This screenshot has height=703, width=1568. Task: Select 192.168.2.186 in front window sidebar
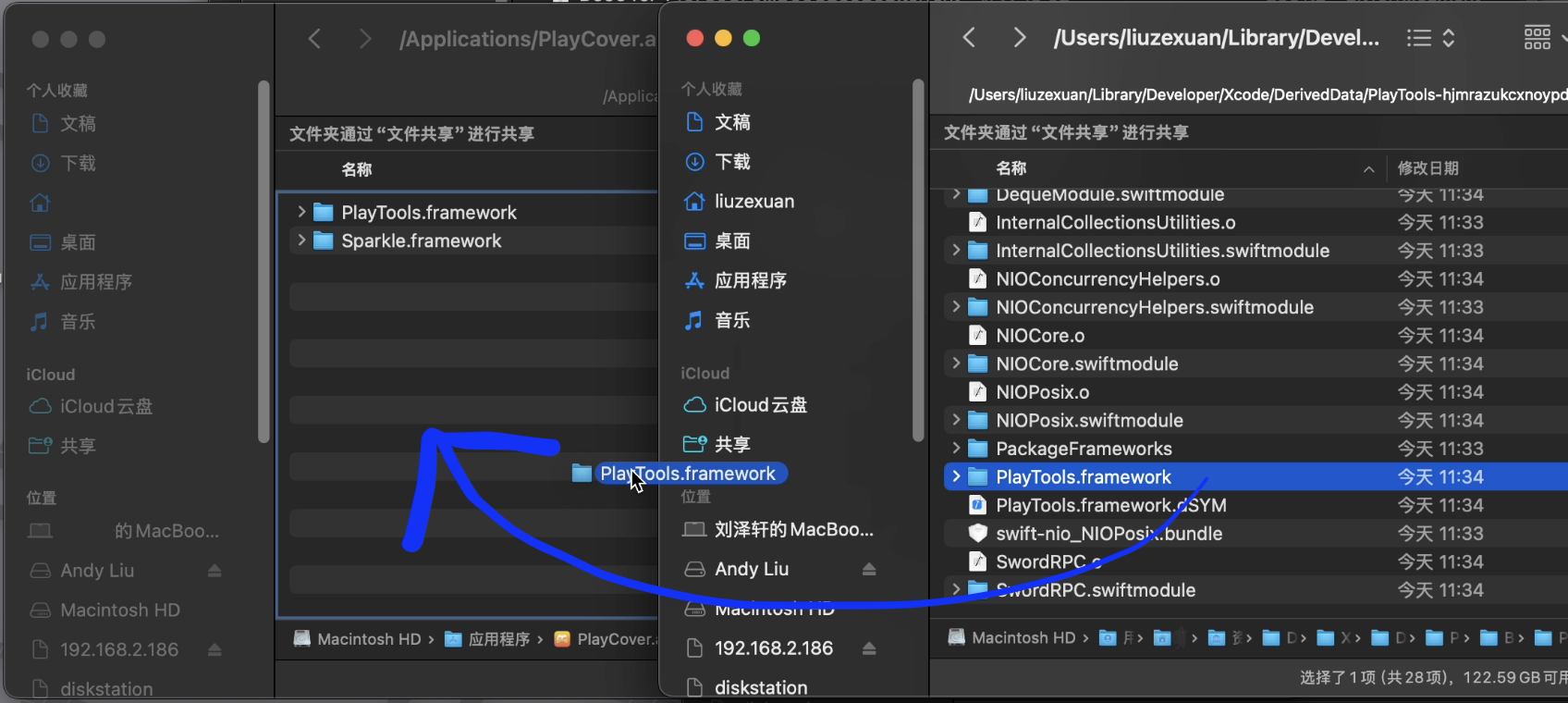point(774,648)
